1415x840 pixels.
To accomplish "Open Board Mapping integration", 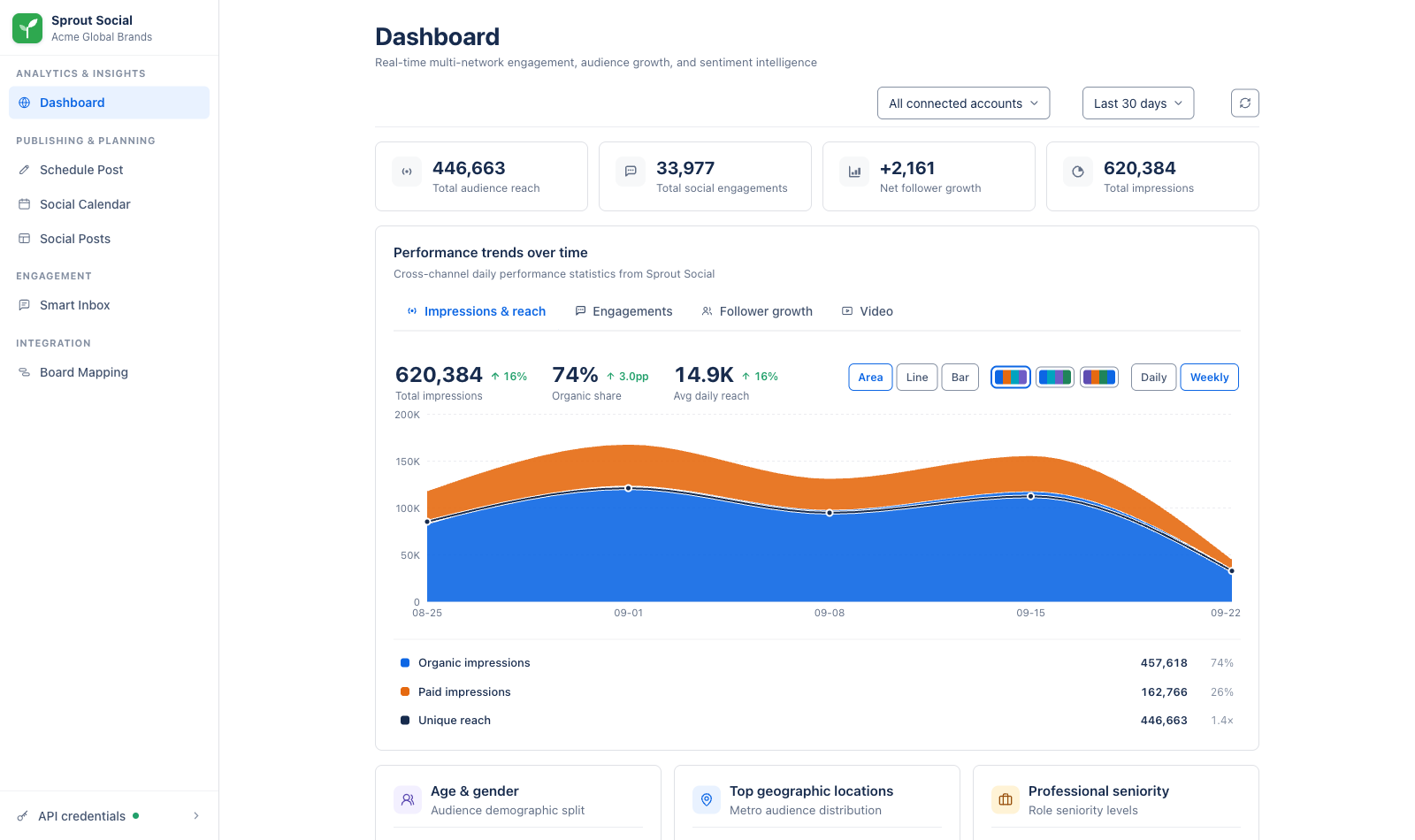I will tap(109, 372).
